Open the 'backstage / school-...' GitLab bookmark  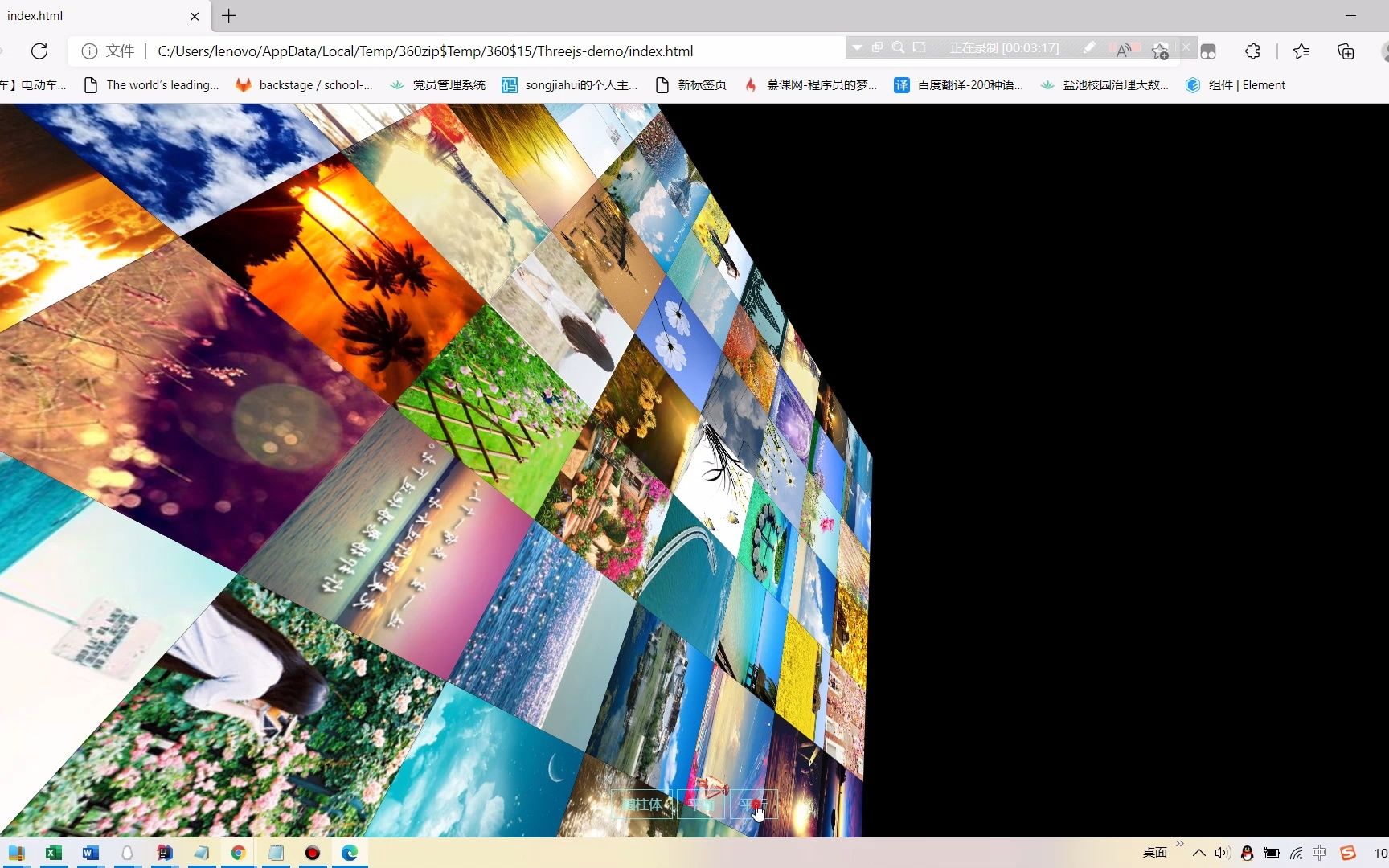304,85
